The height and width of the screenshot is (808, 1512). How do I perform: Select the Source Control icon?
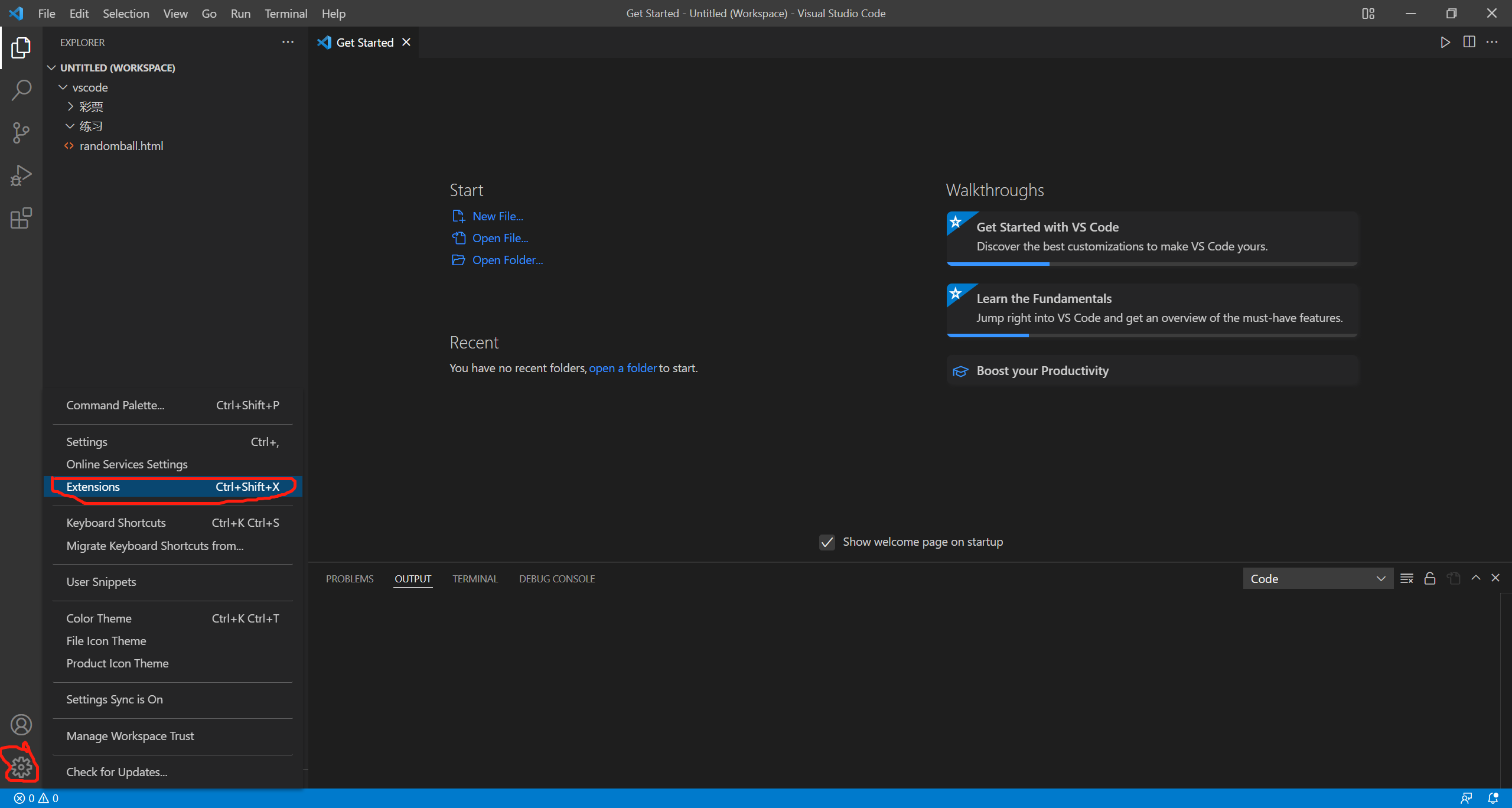coord(21,132)
